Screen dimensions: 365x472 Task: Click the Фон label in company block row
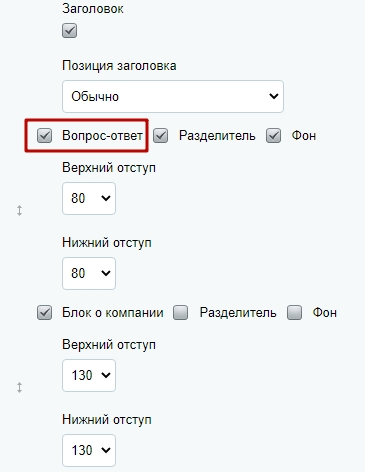[324, 313]
